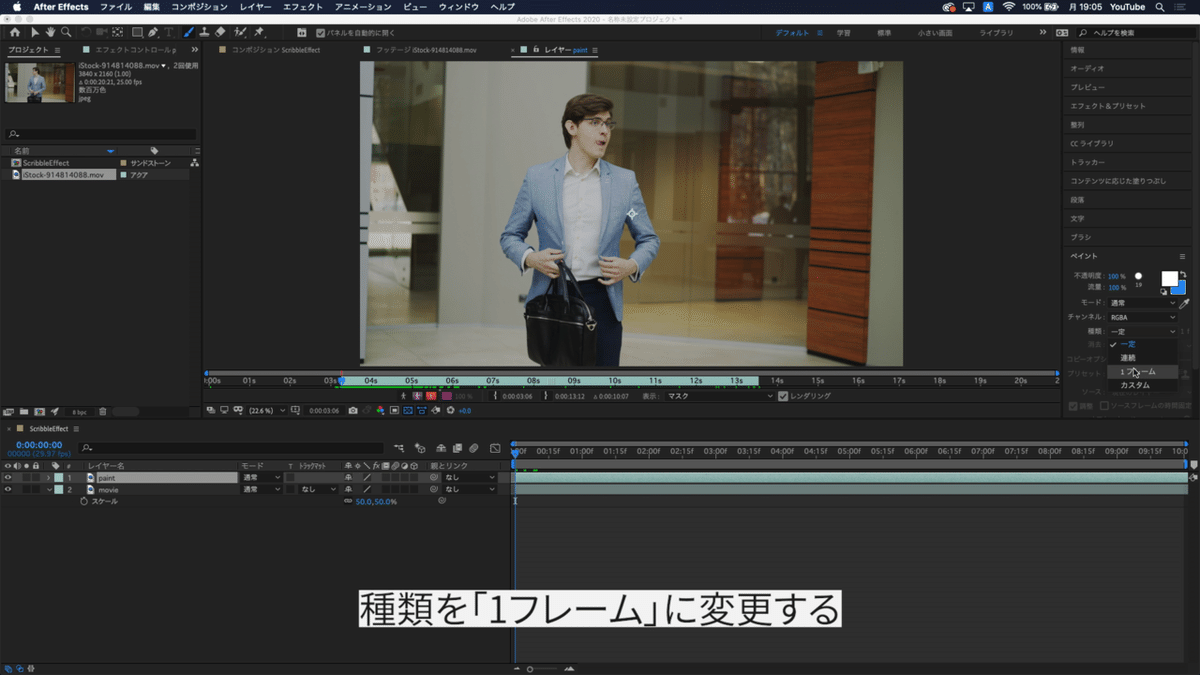Open the 文字 panel

coord(1077,218)
